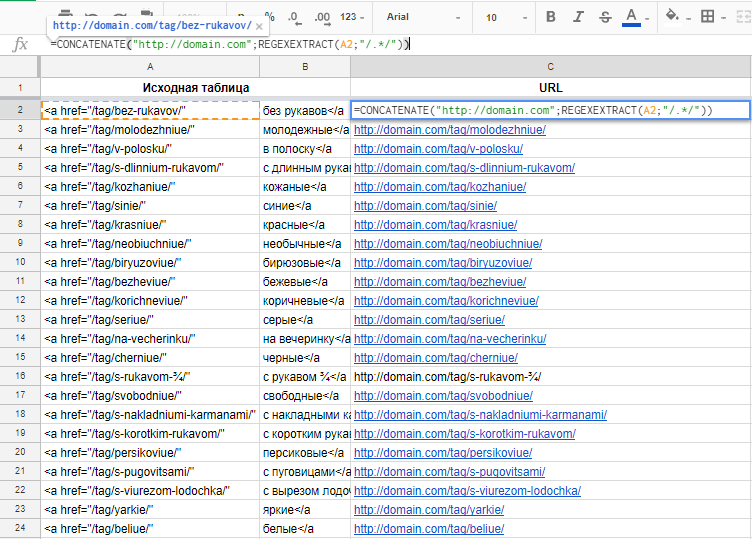This screenshot has width=752, height=539.
Task: Close the formula preview tooltip
Action: tap(259, 26)
